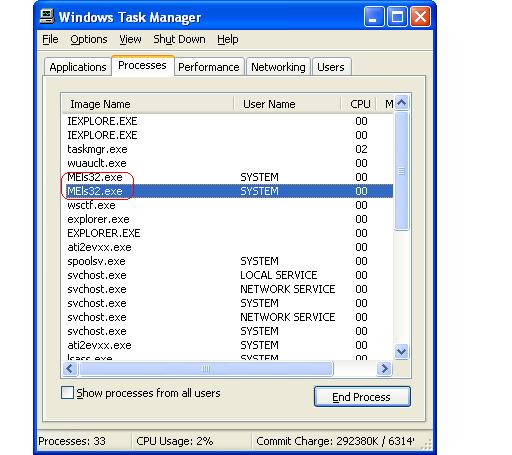
Task: Open the View menu
Action: tap(130, 39)
